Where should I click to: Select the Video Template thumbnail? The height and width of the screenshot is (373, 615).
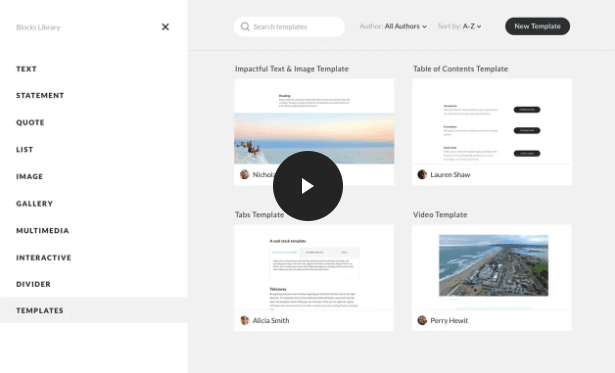pos(492,267)
